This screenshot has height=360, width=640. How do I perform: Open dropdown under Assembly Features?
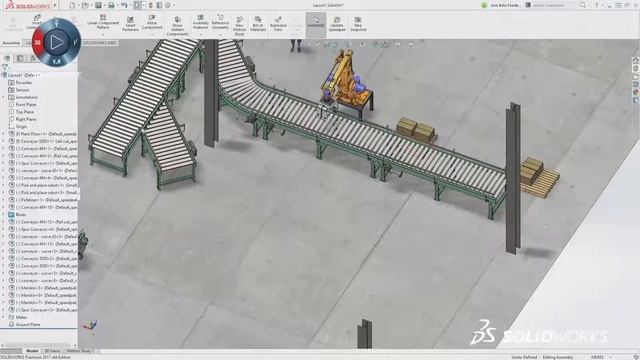coord(200,34)
